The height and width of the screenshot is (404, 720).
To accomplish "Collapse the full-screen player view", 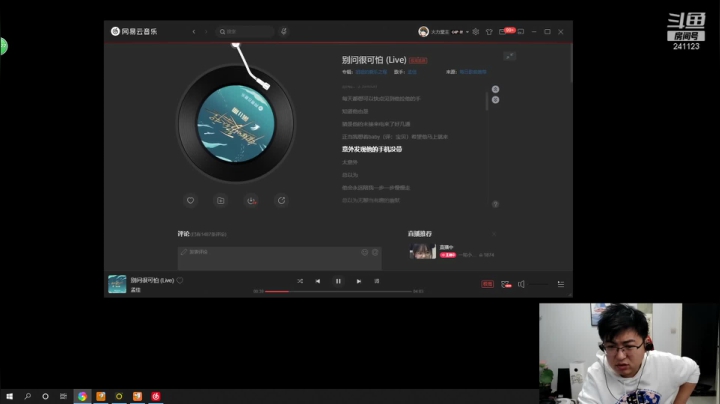I will [x=510, y=56].
